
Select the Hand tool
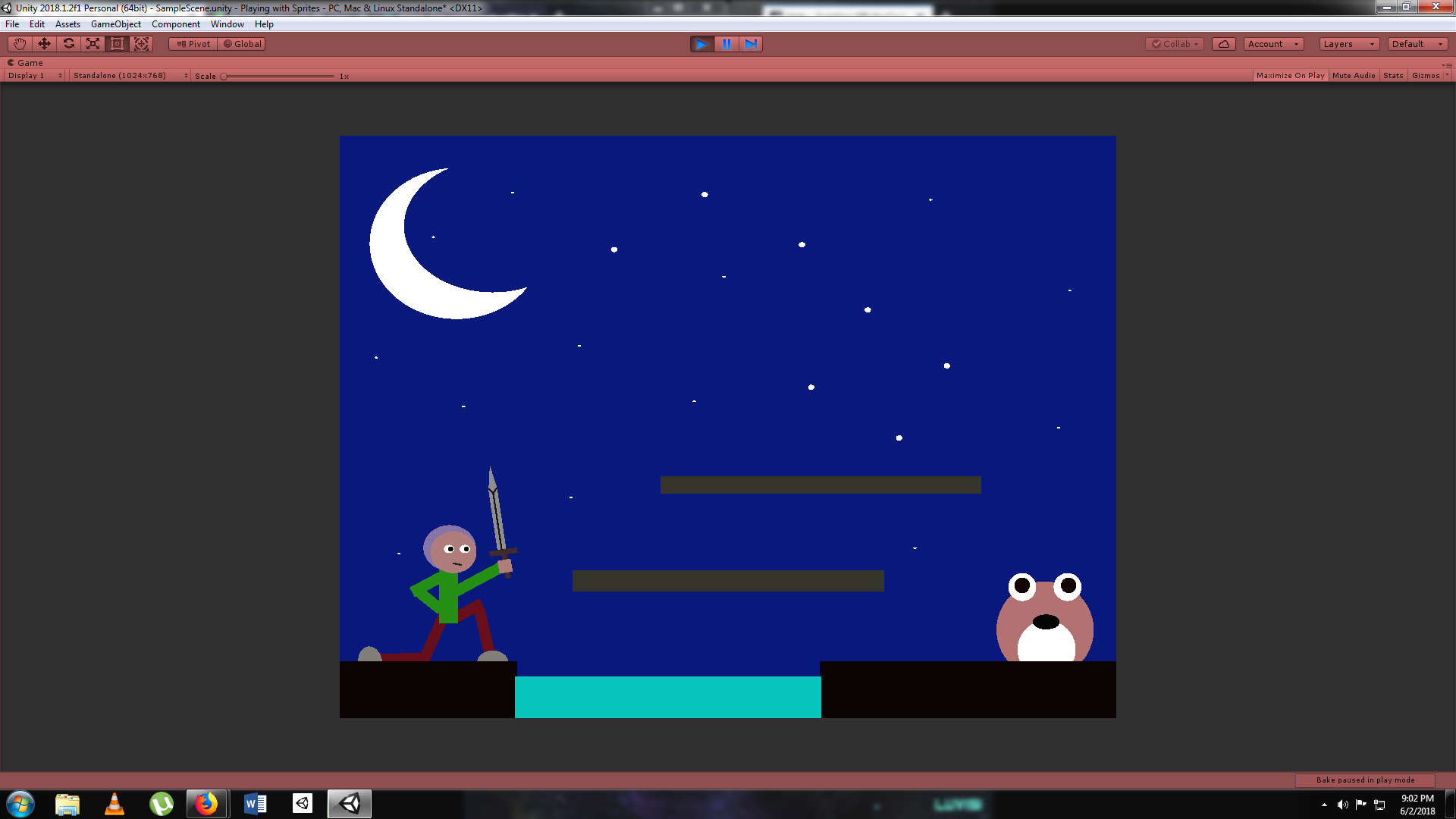[x=18, y=43]
